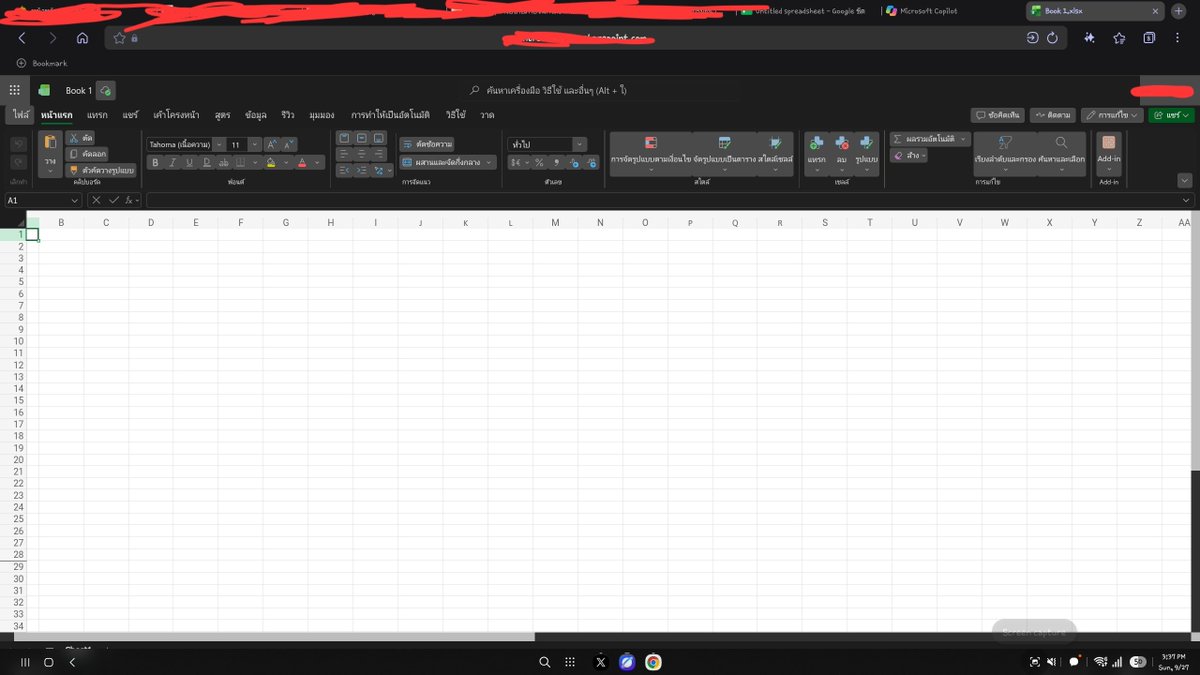
Task: Apply red font color
Action: point(302,162)
